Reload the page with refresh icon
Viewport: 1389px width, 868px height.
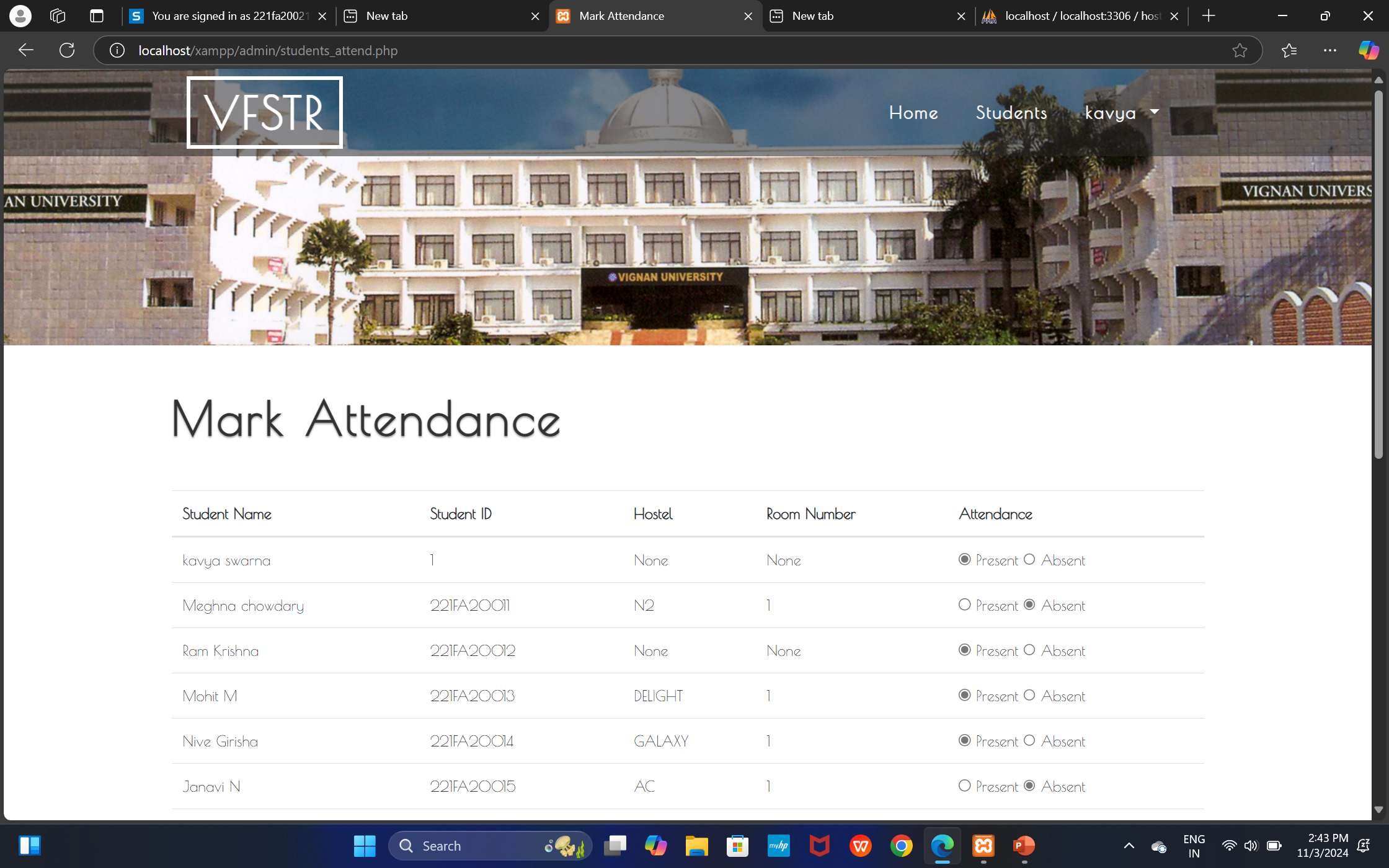[x=67, y=50]
